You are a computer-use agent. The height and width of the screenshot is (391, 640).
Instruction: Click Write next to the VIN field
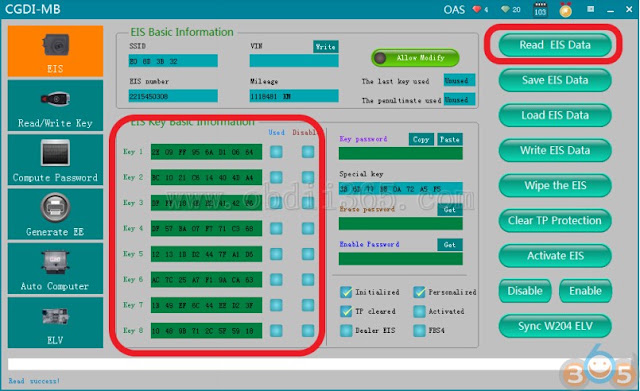click(326, 47)
